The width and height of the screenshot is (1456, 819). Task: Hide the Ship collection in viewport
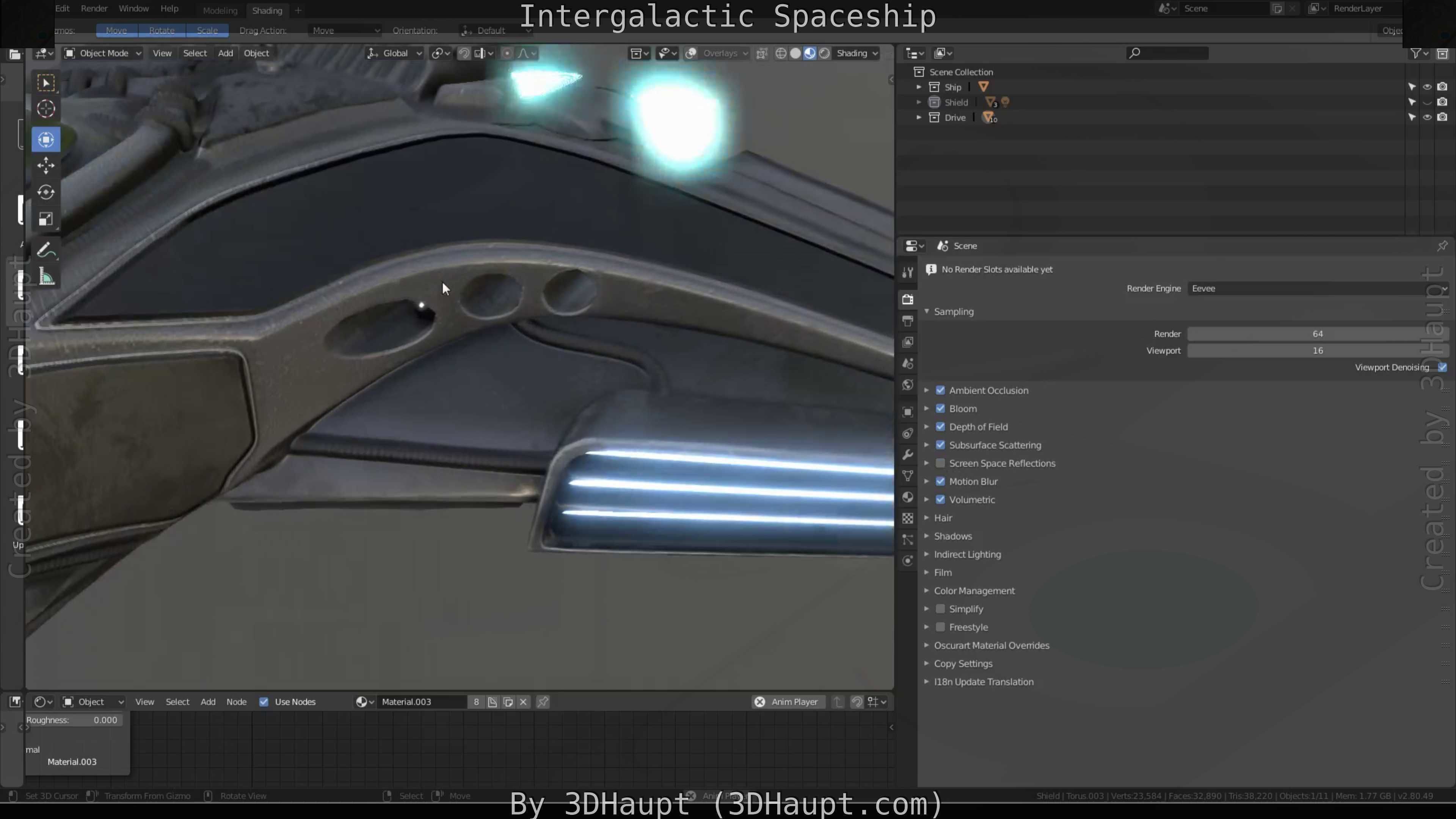pos(1426,87)
